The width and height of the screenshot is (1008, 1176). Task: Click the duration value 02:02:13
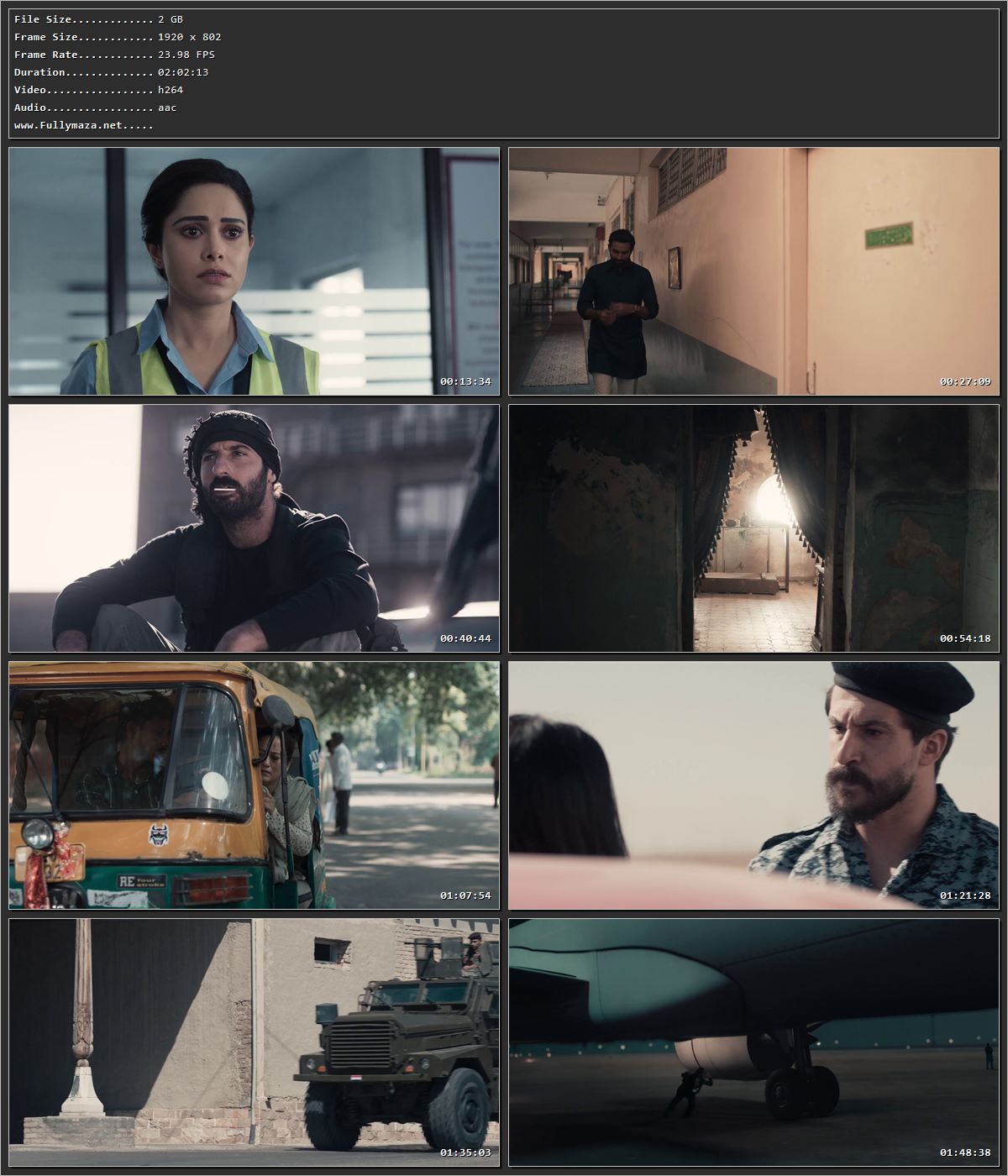click(x=183, y=72)
